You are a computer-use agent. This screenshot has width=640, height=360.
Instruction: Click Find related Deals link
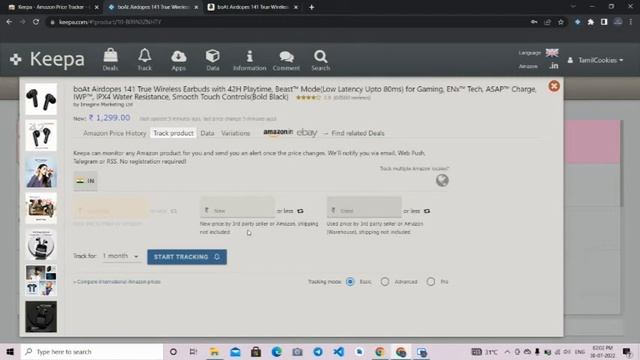pyautogui.click(x=358, y=133)
